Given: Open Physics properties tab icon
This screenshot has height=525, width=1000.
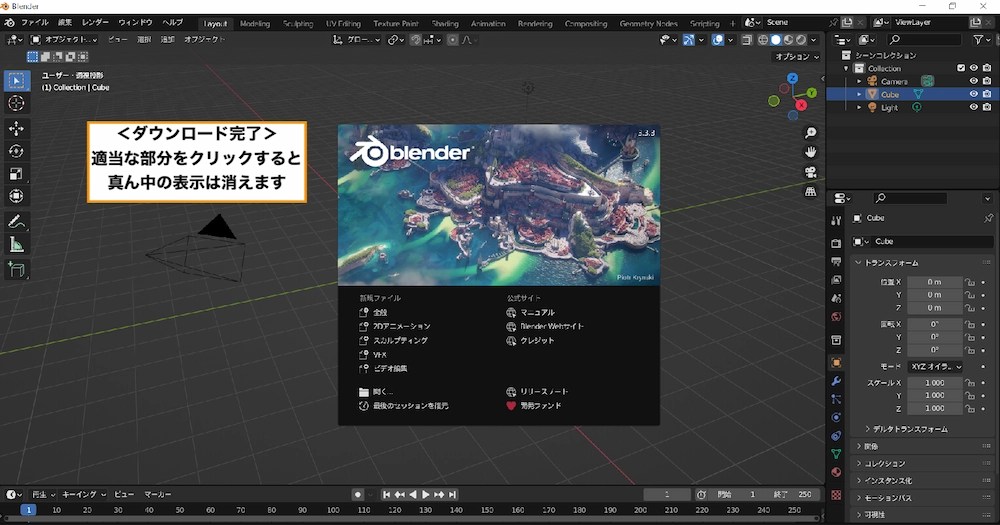Looking at the screenshot, I should 836,417.
